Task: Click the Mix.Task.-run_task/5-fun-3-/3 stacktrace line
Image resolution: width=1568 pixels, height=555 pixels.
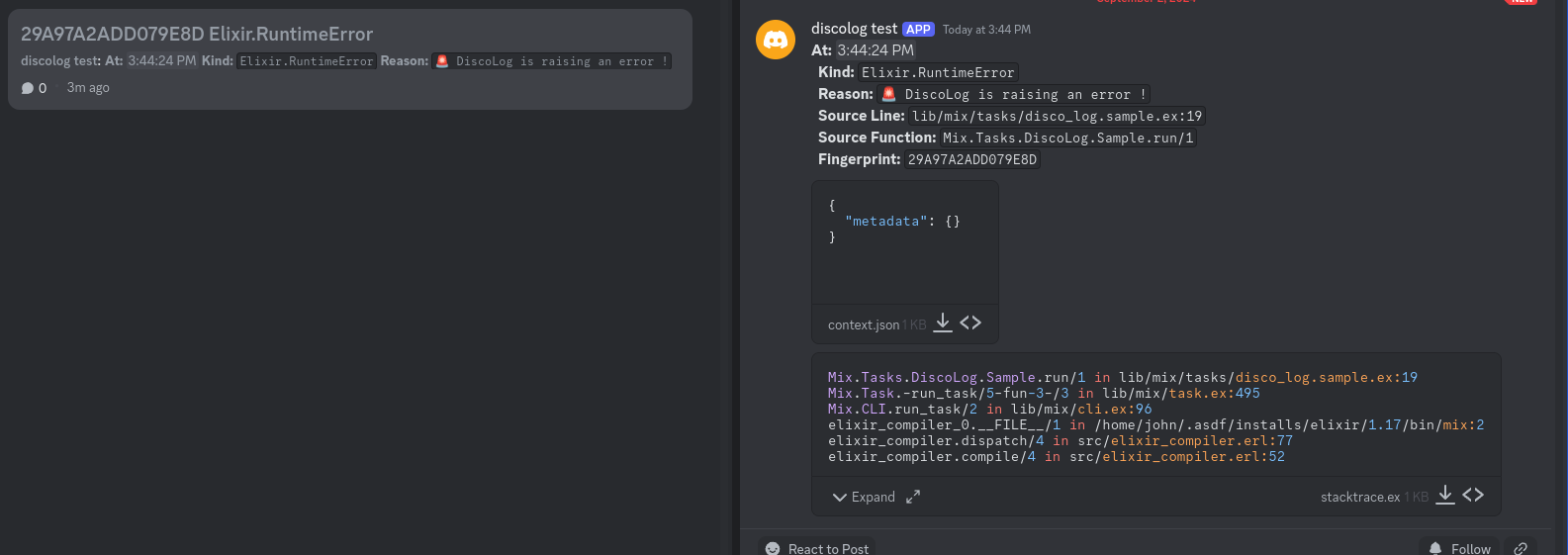Action: (1044, 393)
